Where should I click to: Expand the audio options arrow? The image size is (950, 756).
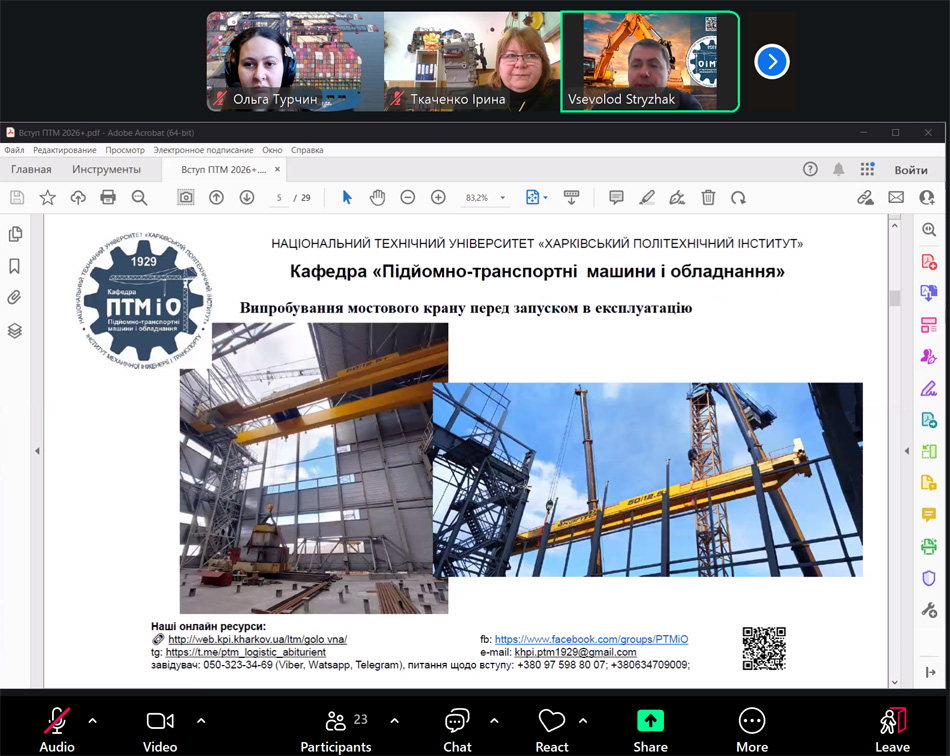point(93,720)
